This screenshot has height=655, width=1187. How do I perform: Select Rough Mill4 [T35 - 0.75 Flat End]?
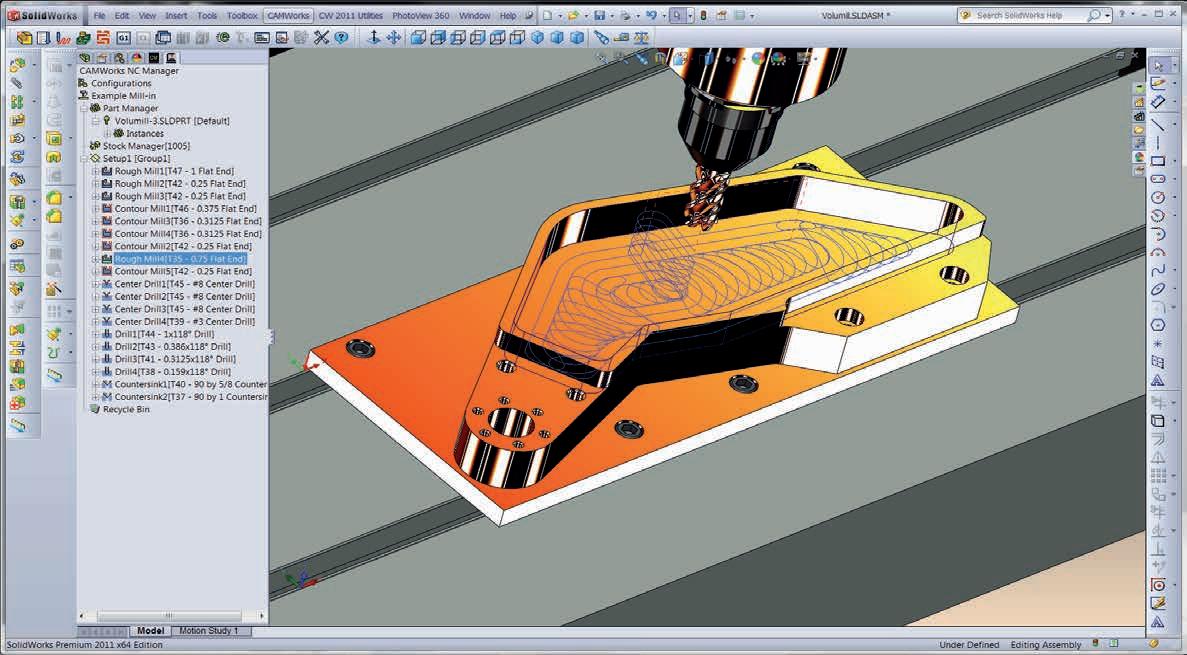[180, 259]
